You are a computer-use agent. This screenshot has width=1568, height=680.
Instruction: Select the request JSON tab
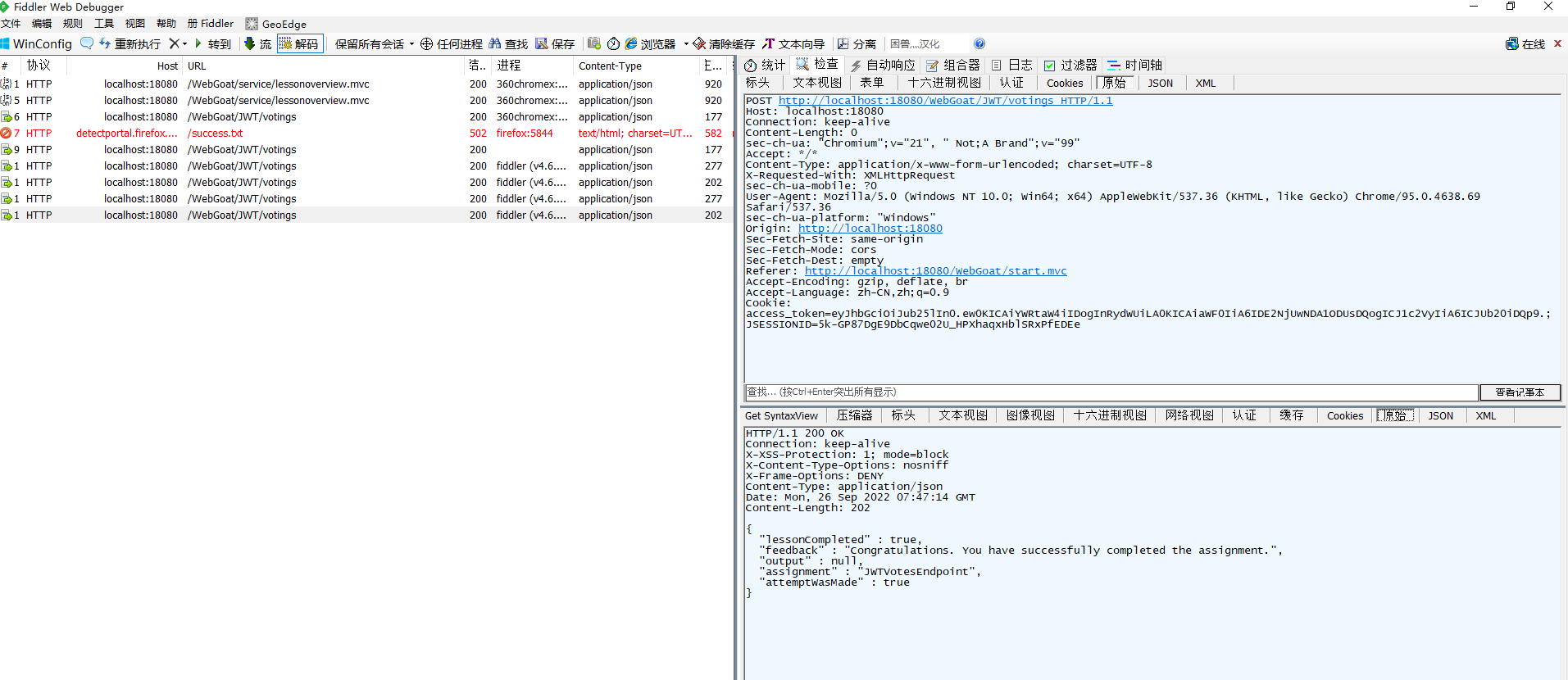1160,83
